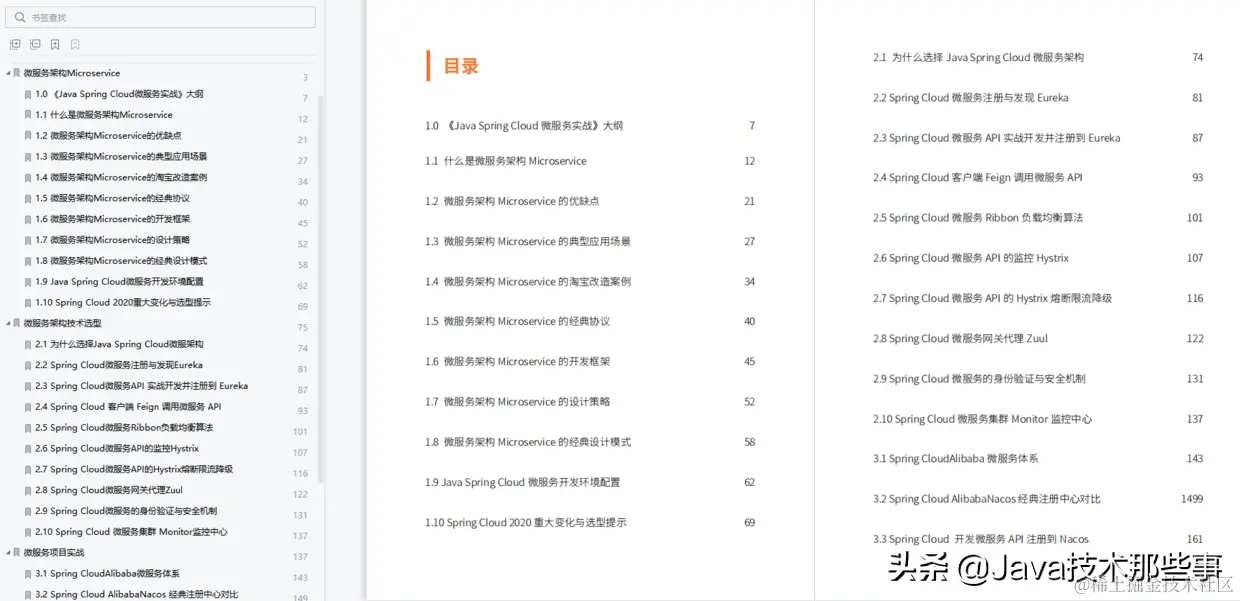Click page number 45 beside bookmark 1.6 开发框架
The width and height of the screenshot is (1240, 601).
tap(303, 223)
